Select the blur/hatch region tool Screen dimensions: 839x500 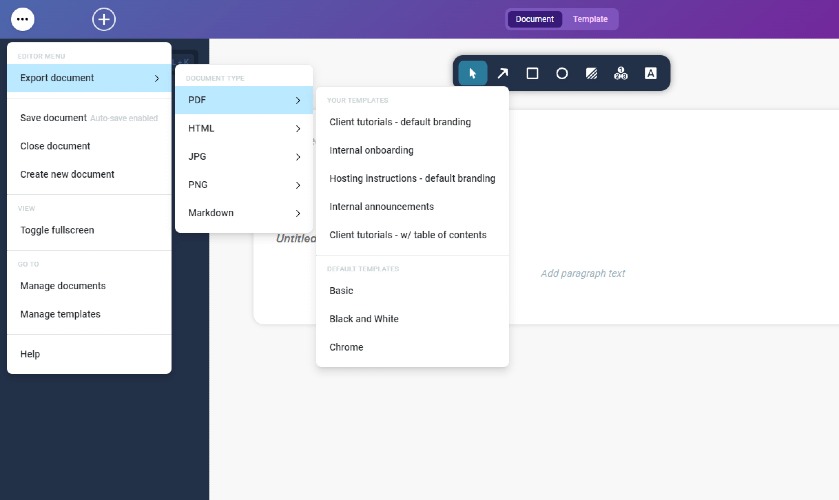(591, 73)
